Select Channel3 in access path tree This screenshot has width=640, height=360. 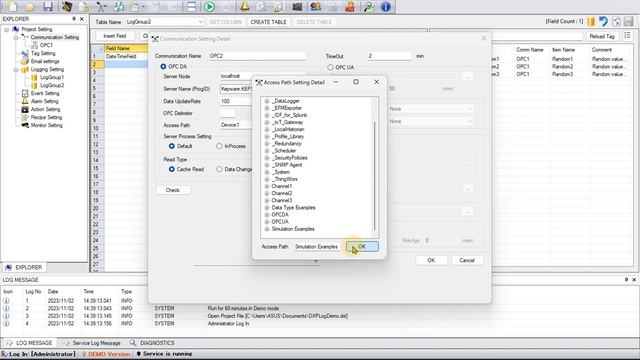(282, 200)
